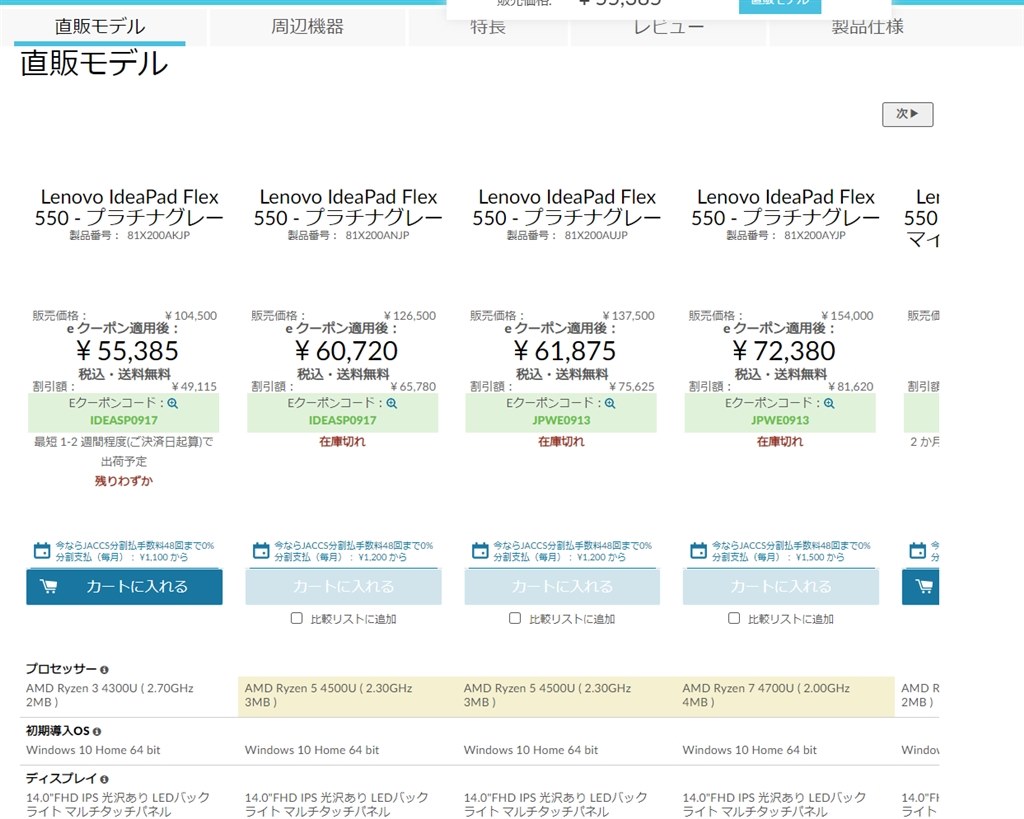Viewport: 1024px width, 819px height.
Task: Switch to the 周辺機器 tab
Action: coord(307,26)
